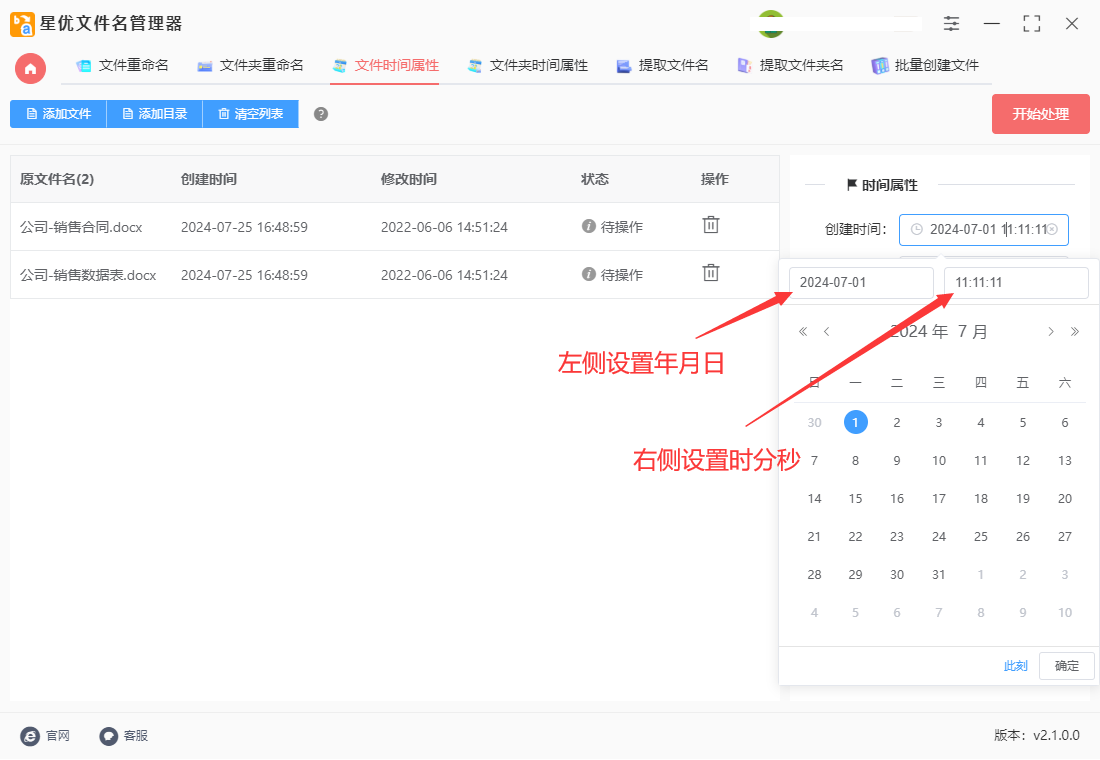Open the 提取文件夹名 tab
The width and height of the screenshot is (1100, 760).
tap(790, 66)
